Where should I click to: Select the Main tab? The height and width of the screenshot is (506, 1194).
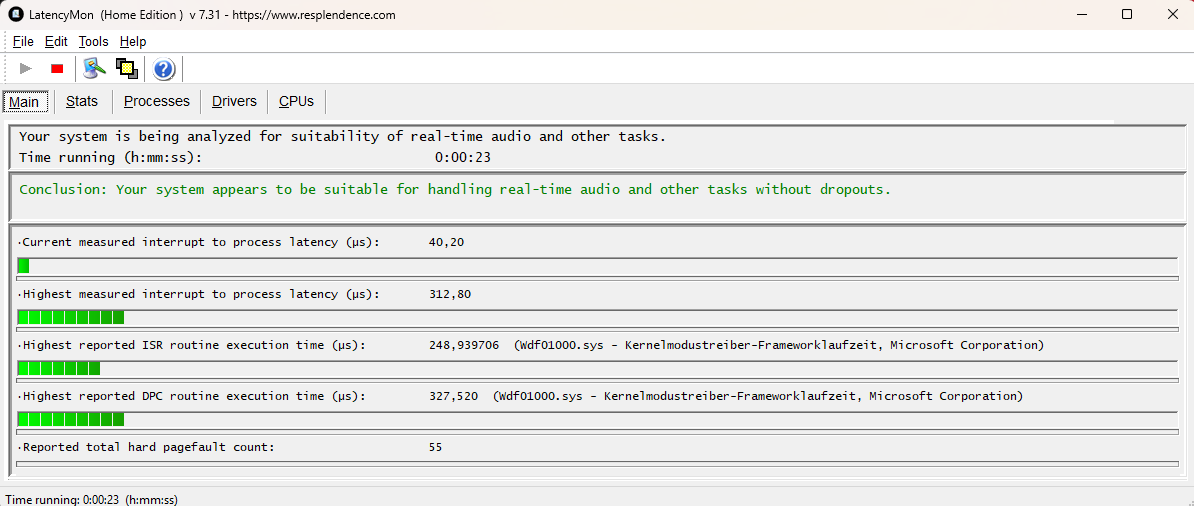point(25,101)
